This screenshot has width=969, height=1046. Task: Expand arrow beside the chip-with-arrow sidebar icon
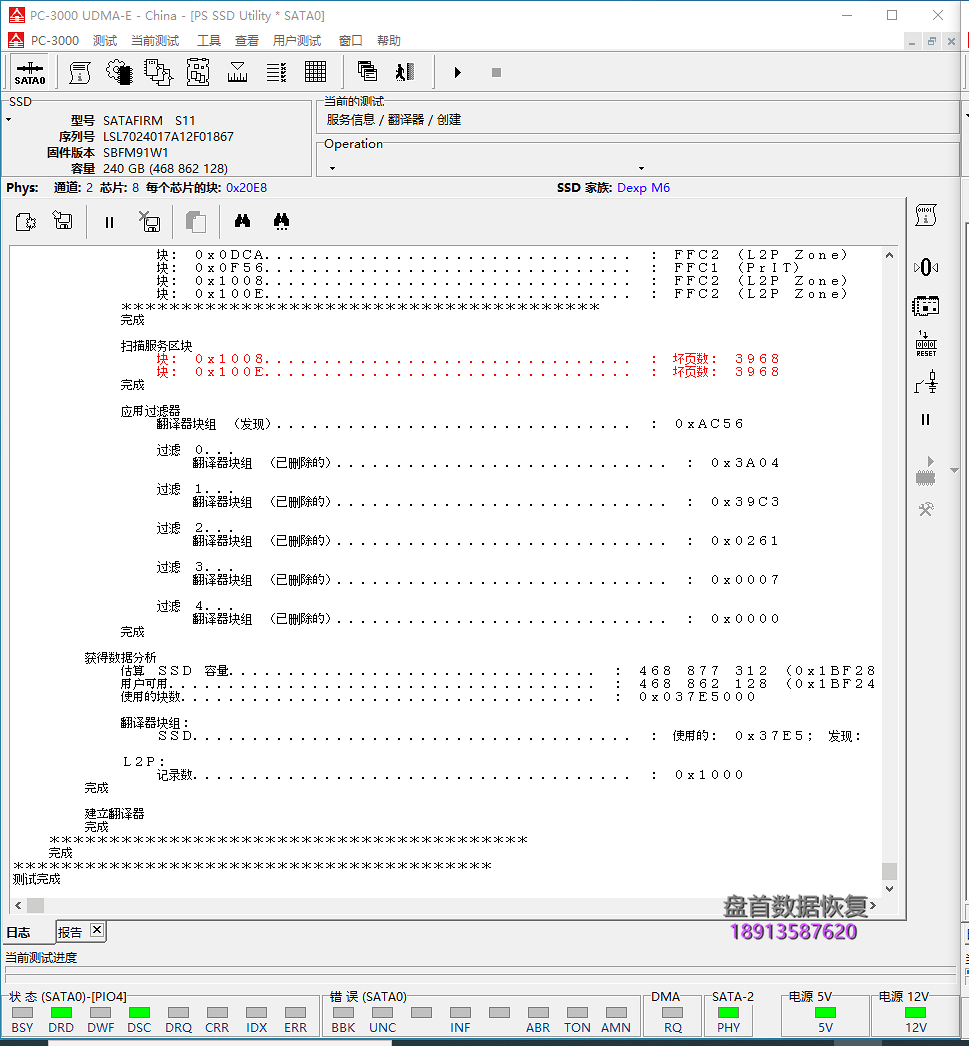954,471
